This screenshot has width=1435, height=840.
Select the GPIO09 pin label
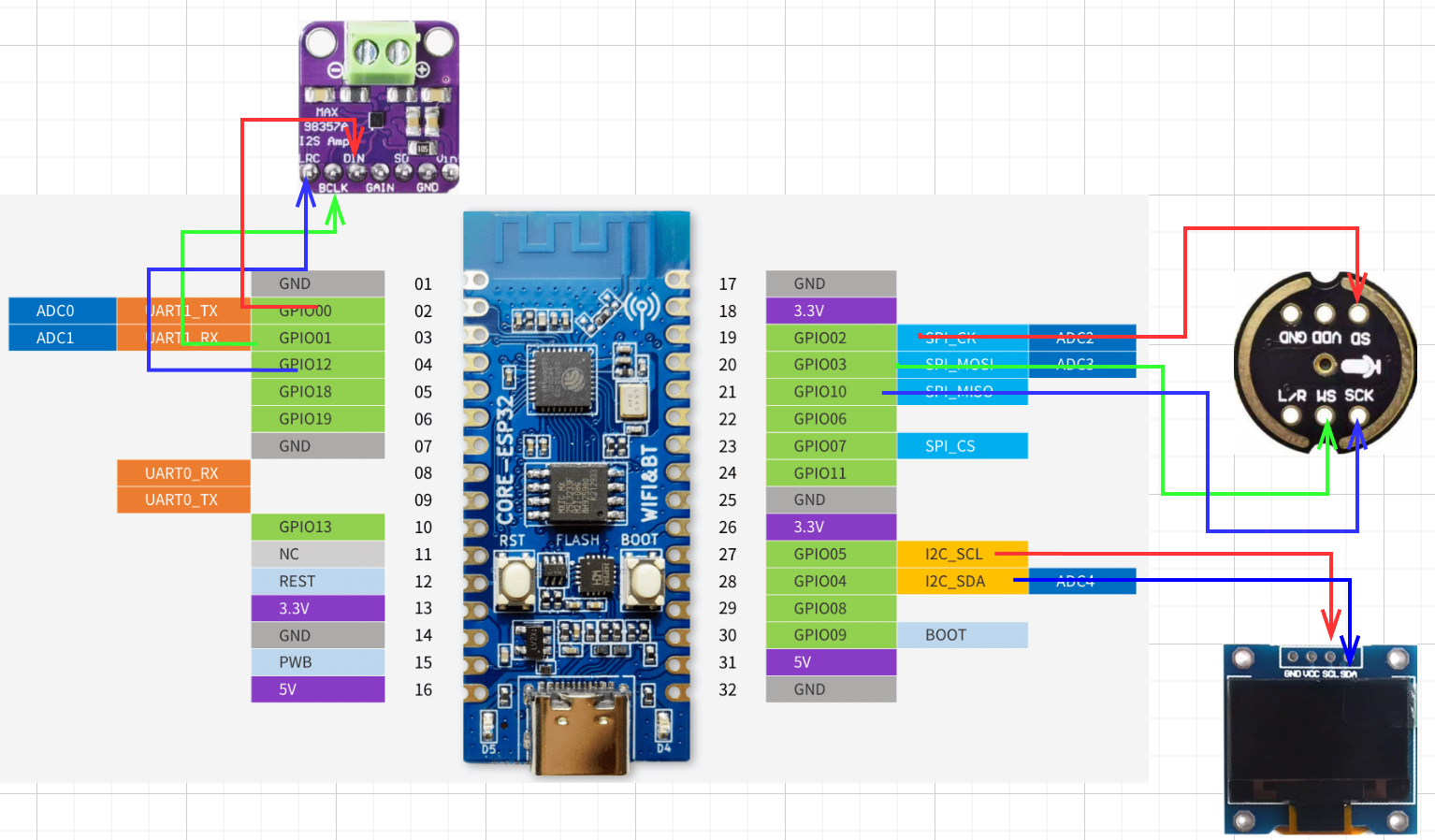[x=831, y=635]
